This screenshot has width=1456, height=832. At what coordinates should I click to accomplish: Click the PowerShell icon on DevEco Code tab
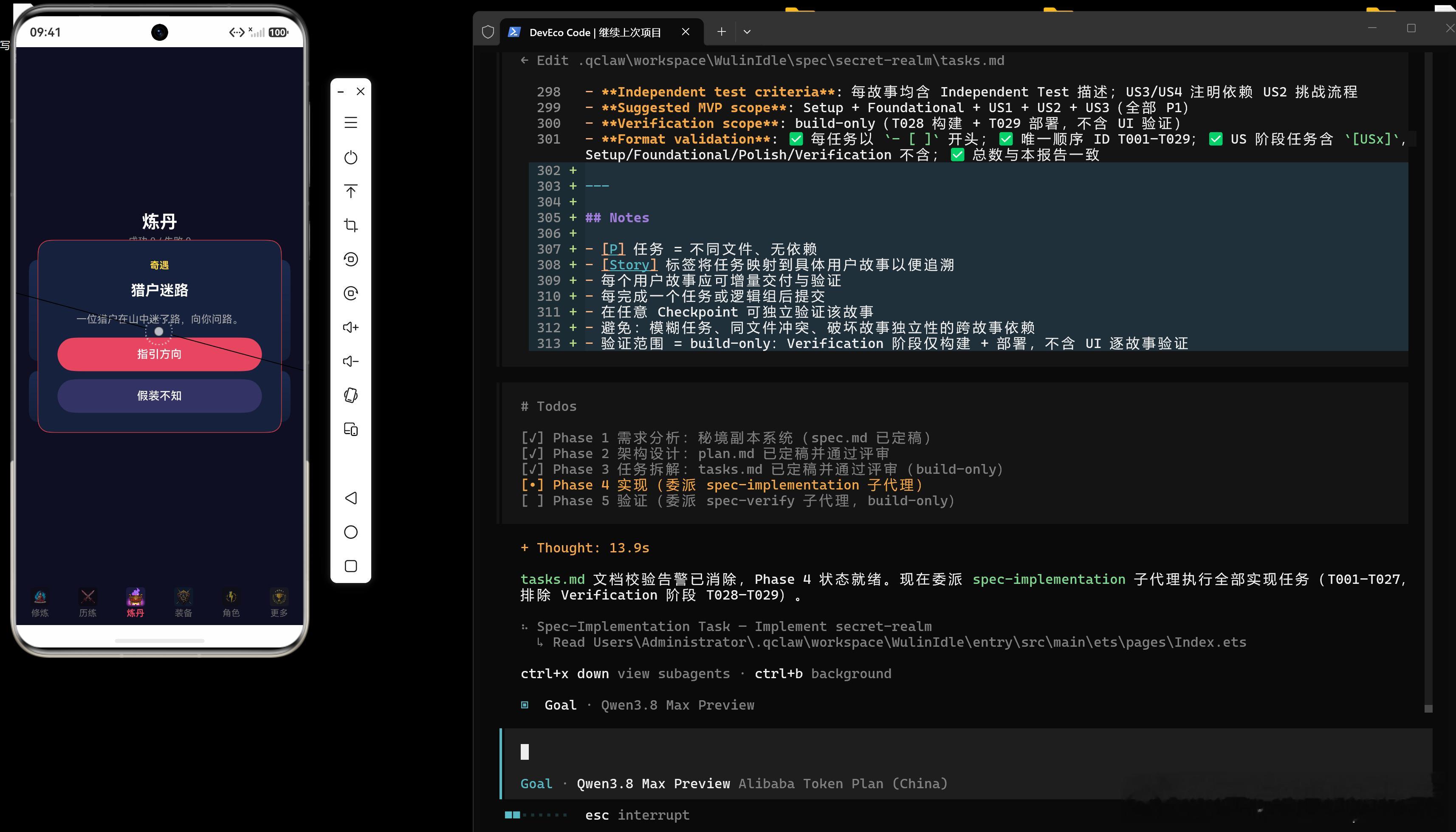514,32
